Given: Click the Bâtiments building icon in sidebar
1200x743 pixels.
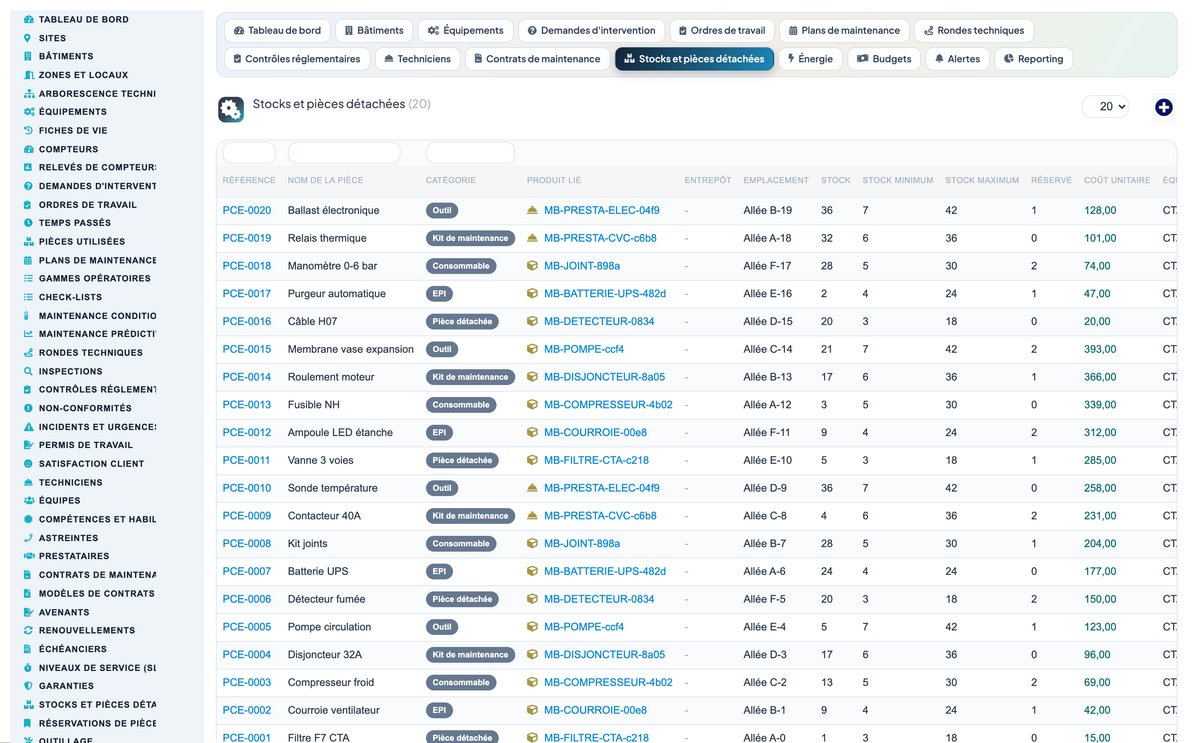Looking at the screenshot, I should coord(28,56).
